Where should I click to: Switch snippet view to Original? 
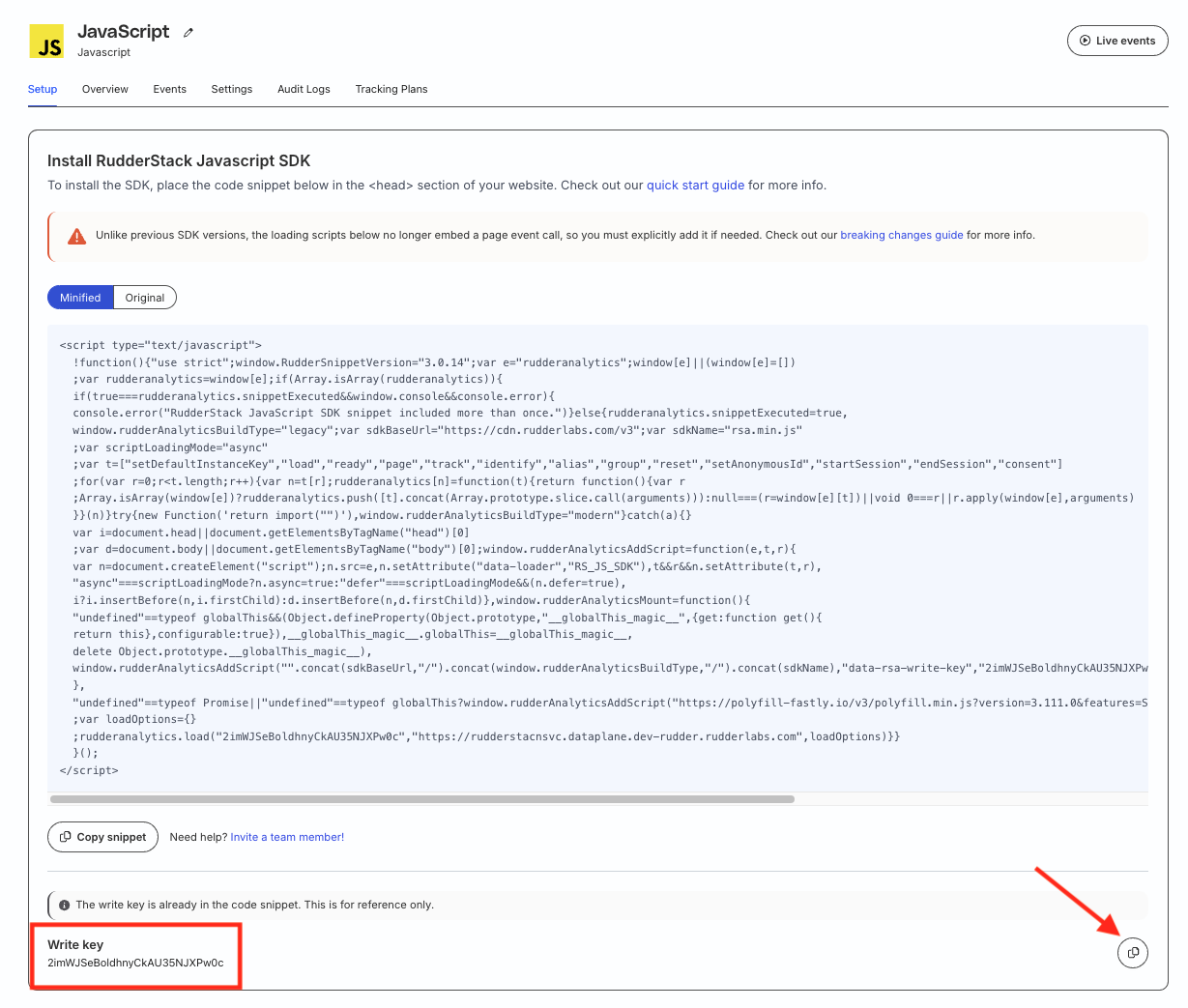(x=145, y=298)
